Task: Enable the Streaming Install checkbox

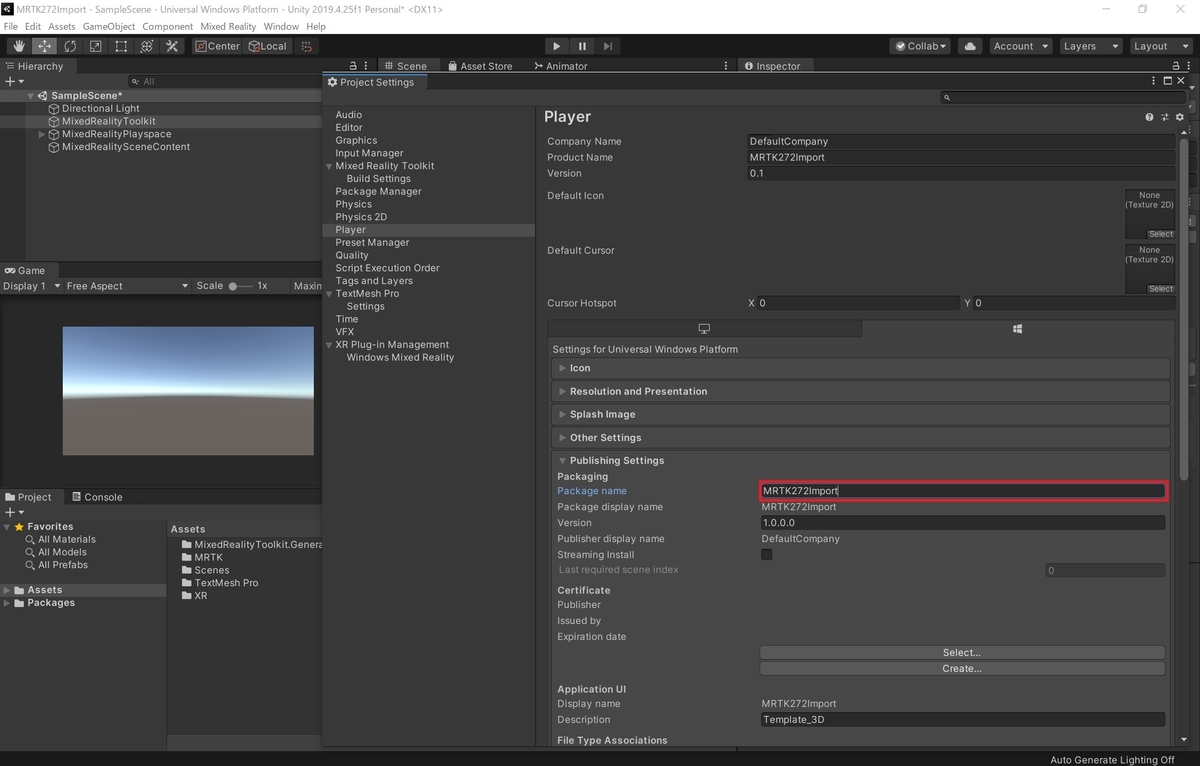Action: click(x=767, y=554)
